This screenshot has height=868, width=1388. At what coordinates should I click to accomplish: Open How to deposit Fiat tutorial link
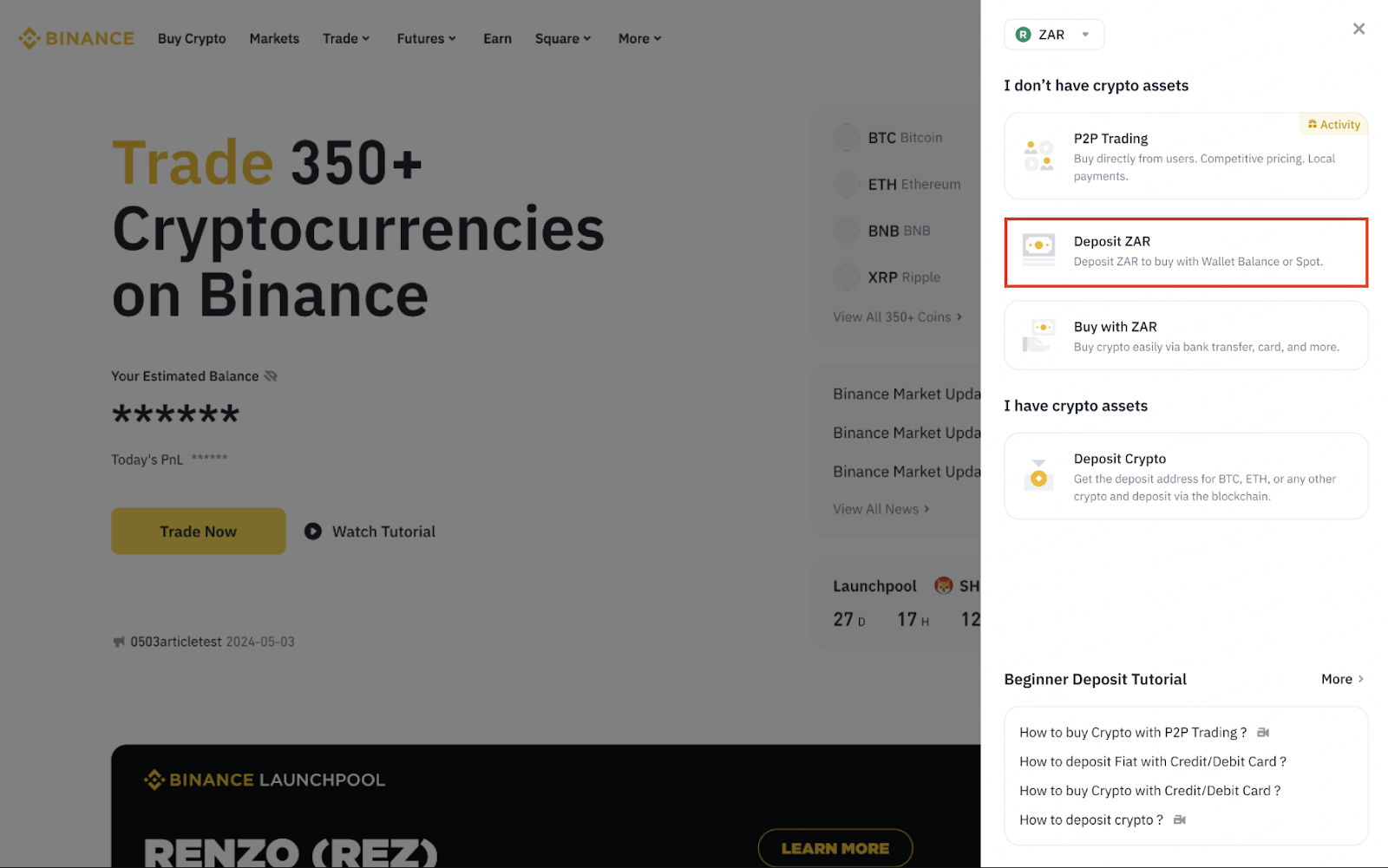point(1152,761)
